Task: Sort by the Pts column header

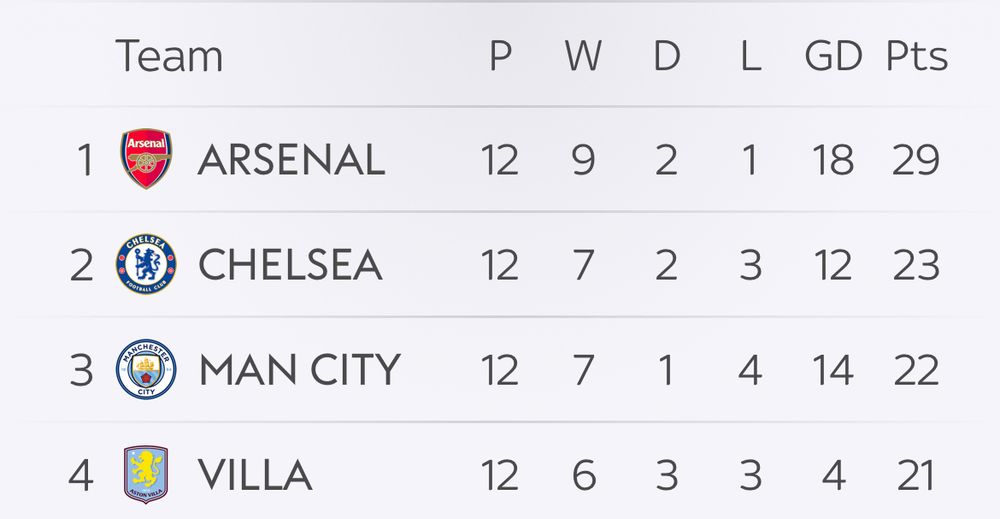Action: point(916,56)
